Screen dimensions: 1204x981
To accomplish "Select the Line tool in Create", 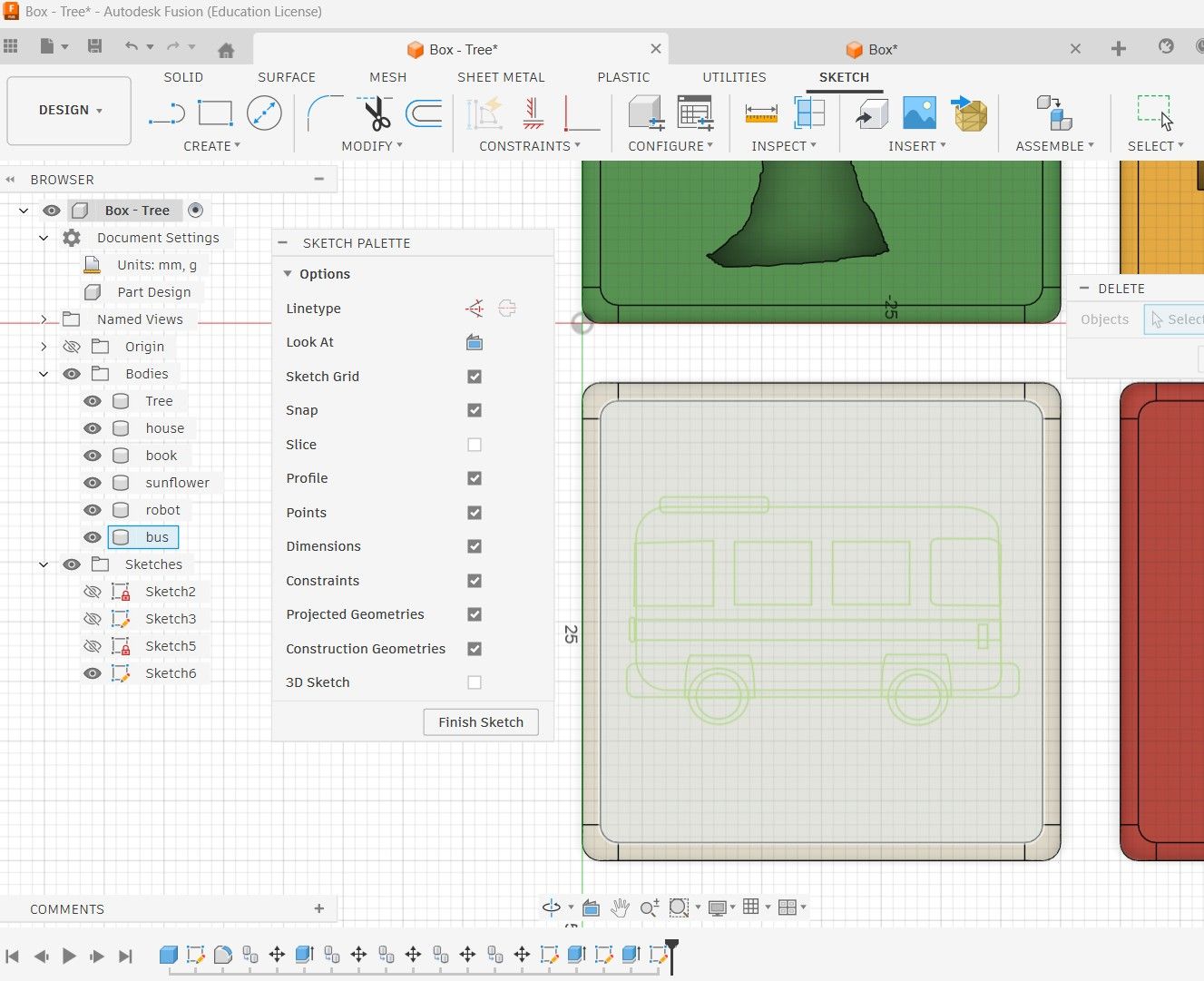I will (x=166, y=113).
